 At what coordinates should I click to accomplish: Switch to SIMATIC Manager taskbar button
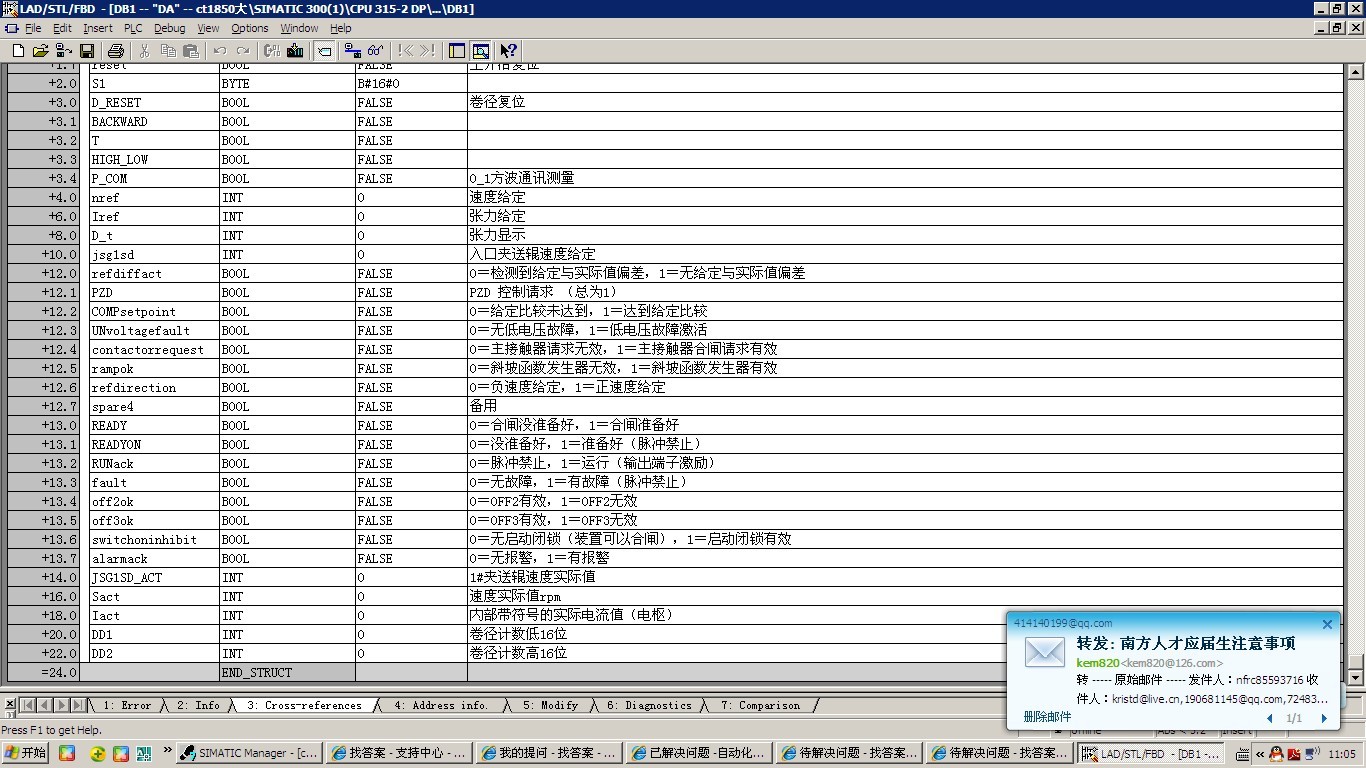(250, 753)
